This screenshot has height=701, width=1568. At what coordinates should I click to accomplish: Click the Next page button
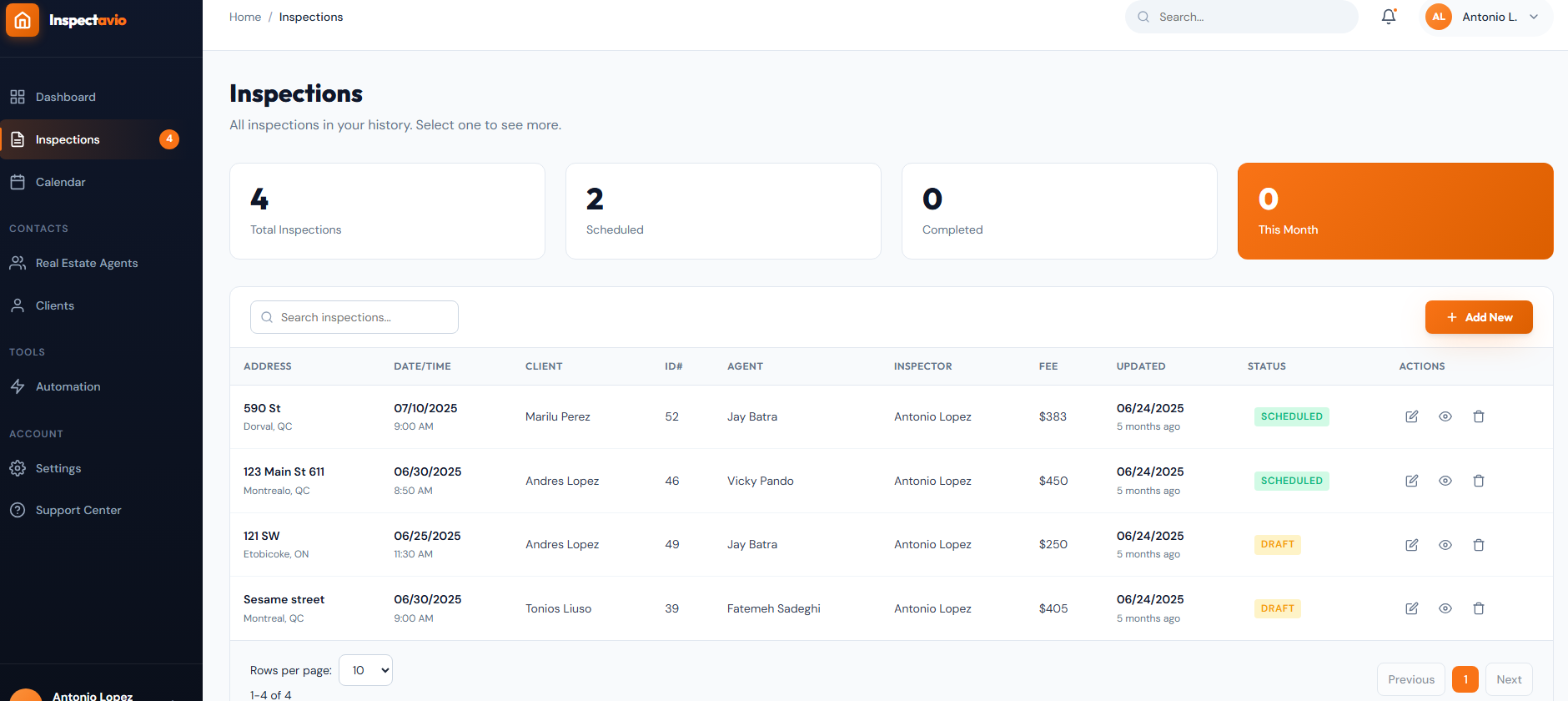coord(1509,679)
